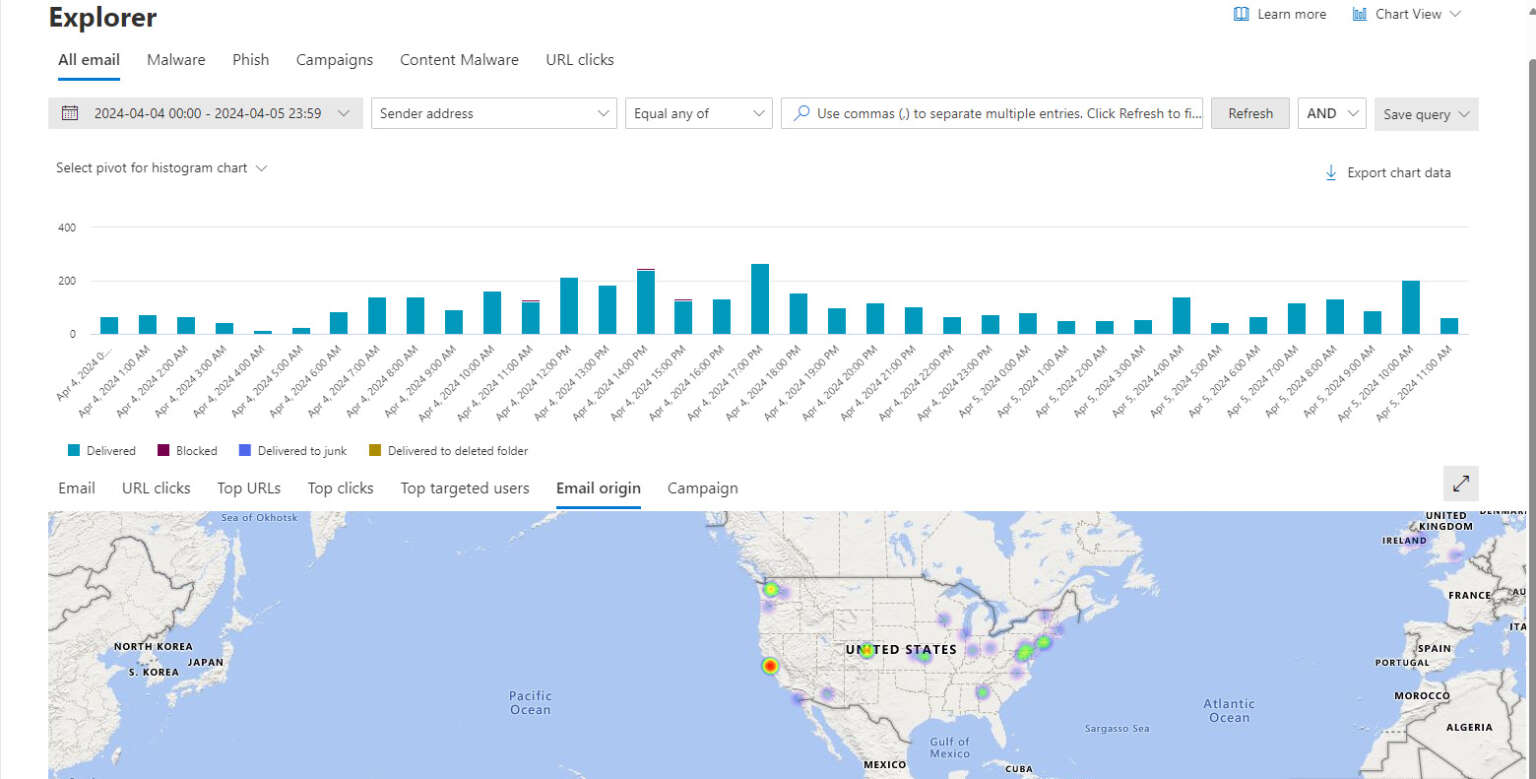Open the top URL clicks tab
The height and width of the screenshot is (779, 1536).
[x=580, y=60]
